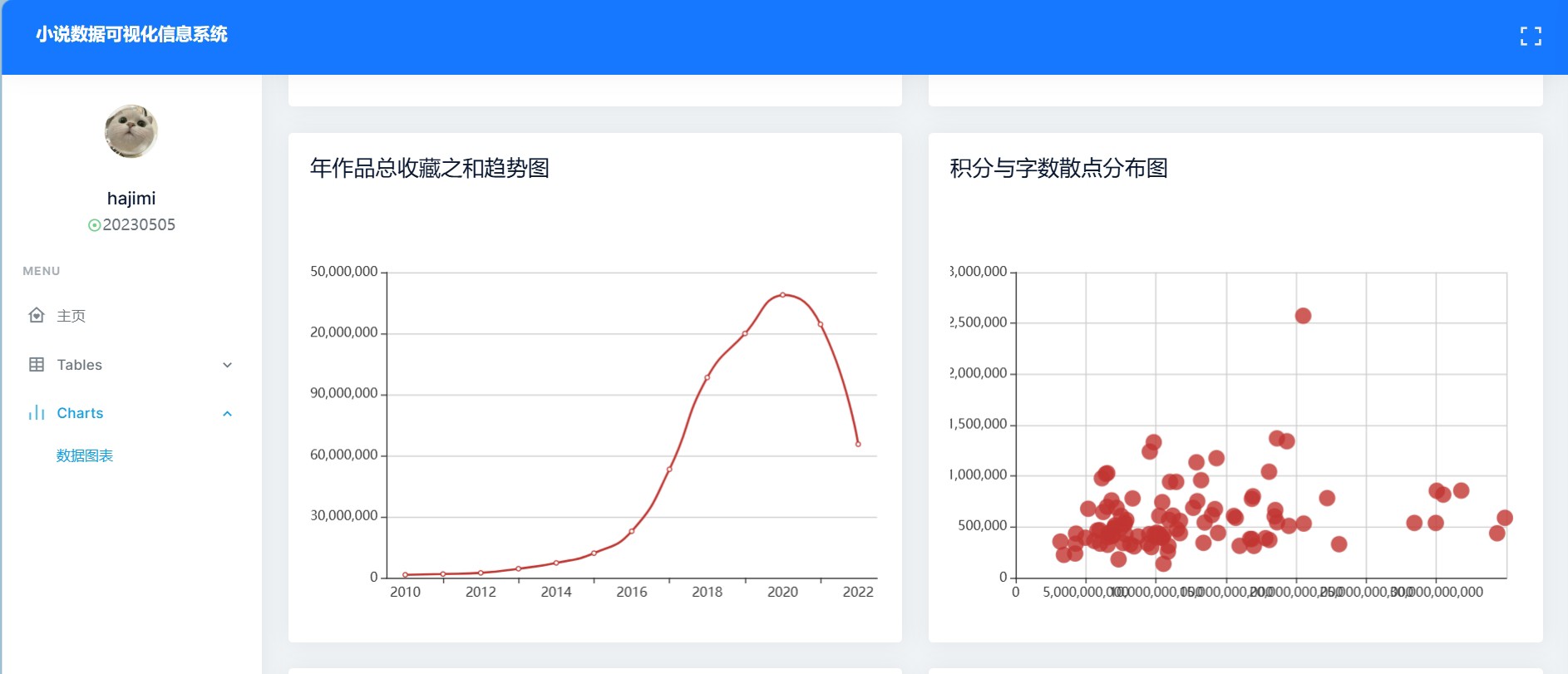The image size is (1568, 674).
Task: Click the MENU section label
Action: point(42,271)
